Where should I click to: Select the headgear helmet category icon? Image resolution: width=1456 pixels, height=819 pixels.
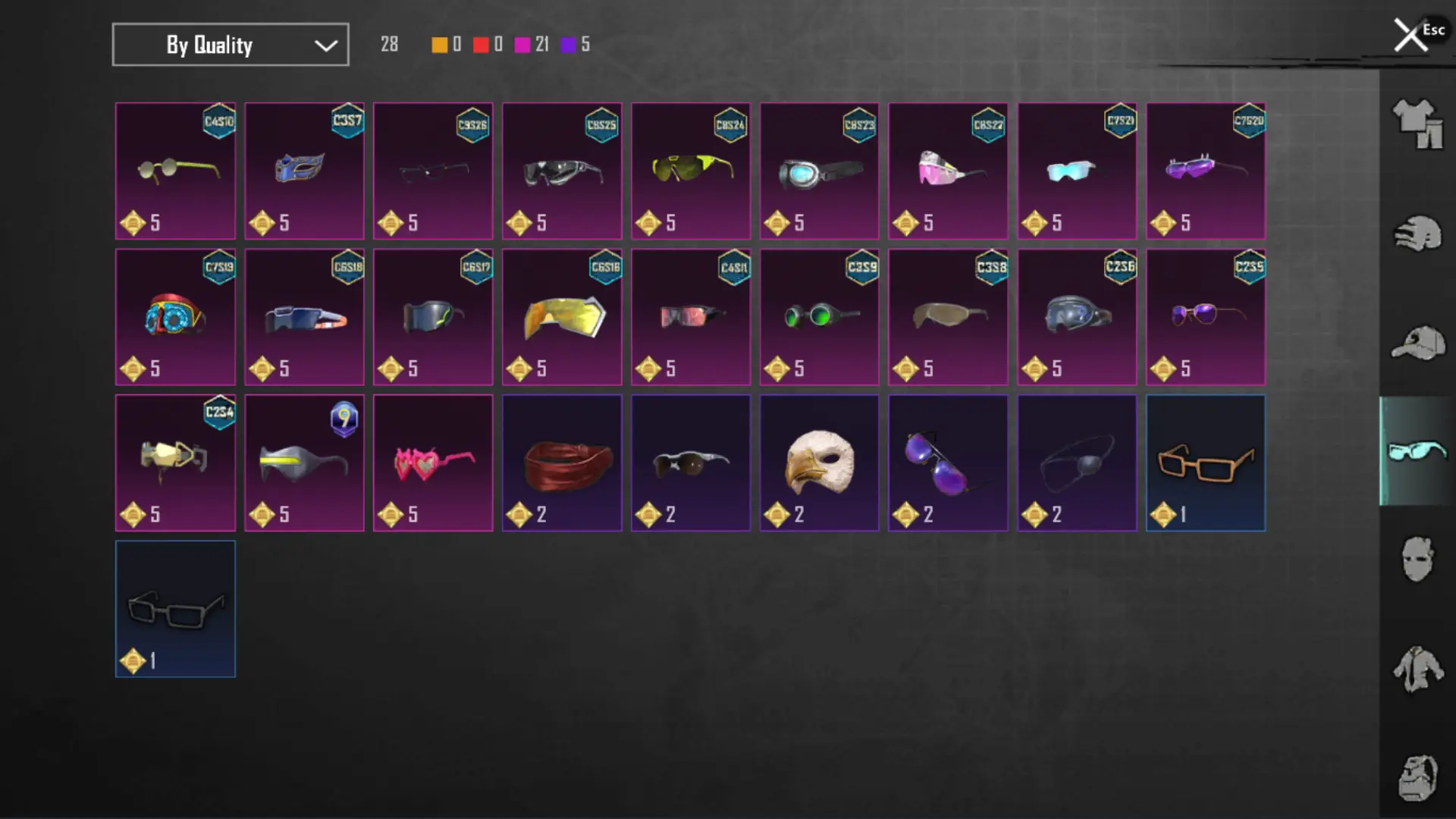click(x=1417, y=234)
